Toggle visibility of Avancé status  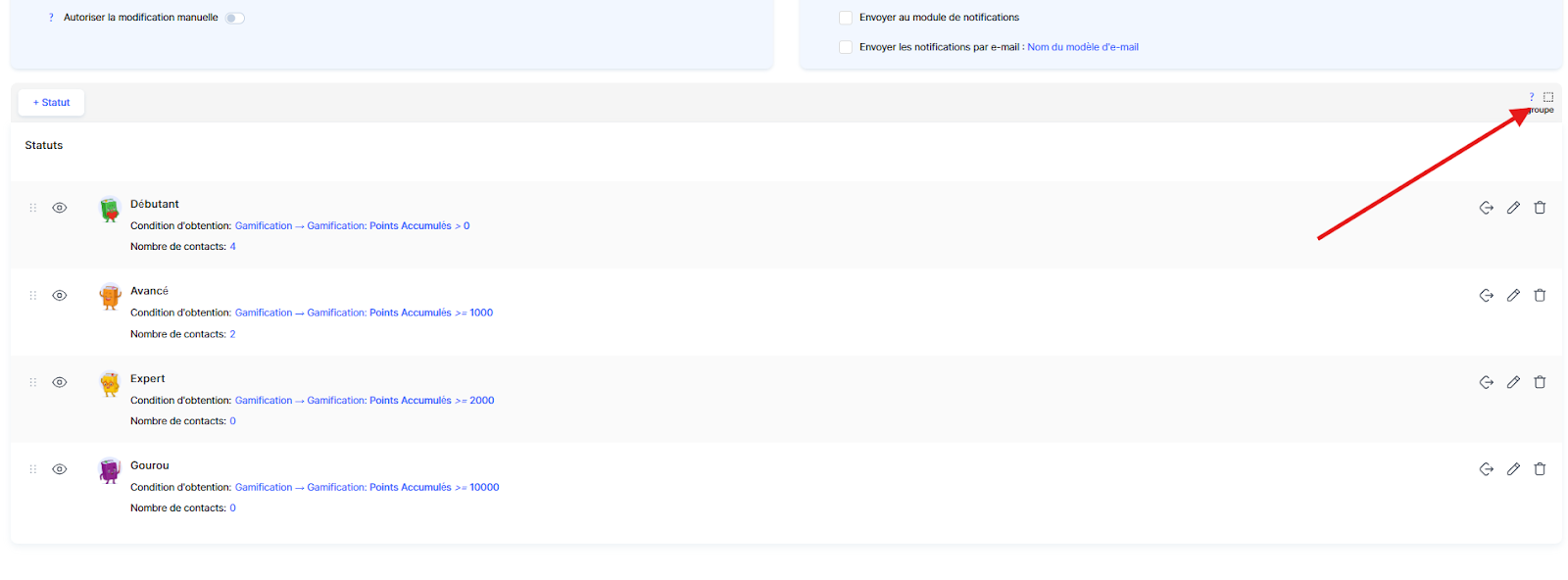coord(60,295)
